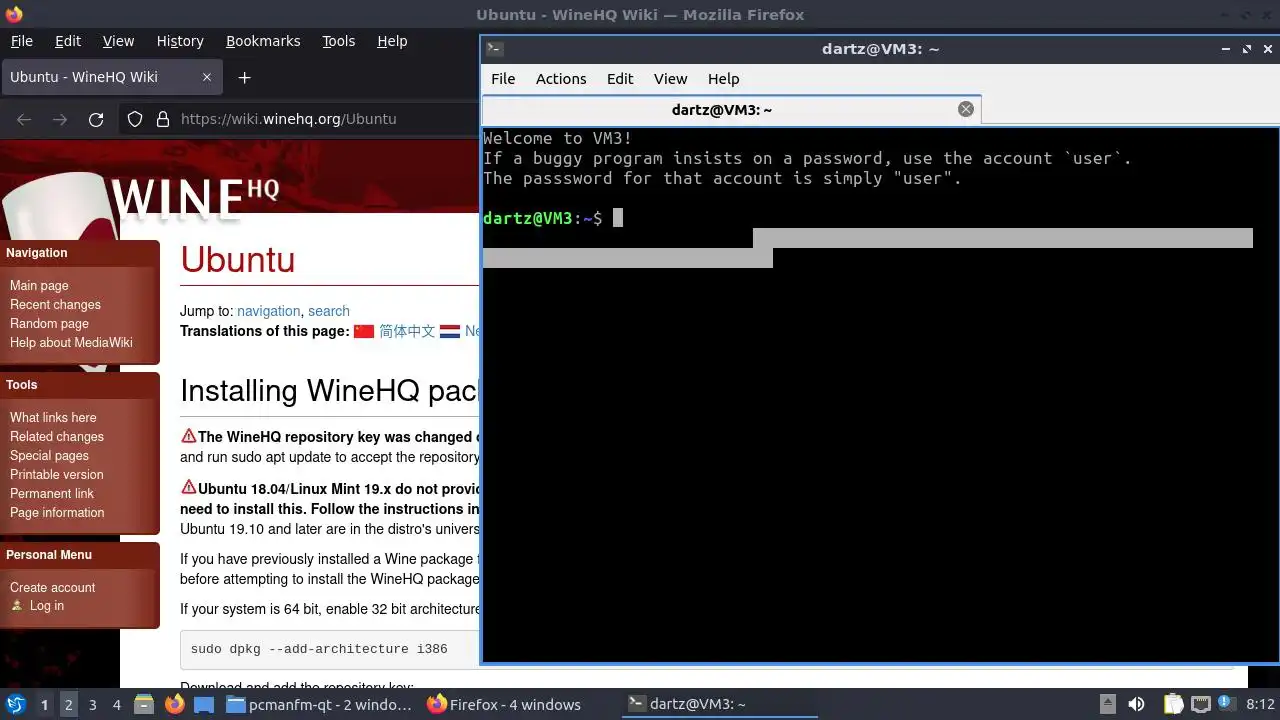
Task: Open the What links here link
Action: (x=53, y=417)
